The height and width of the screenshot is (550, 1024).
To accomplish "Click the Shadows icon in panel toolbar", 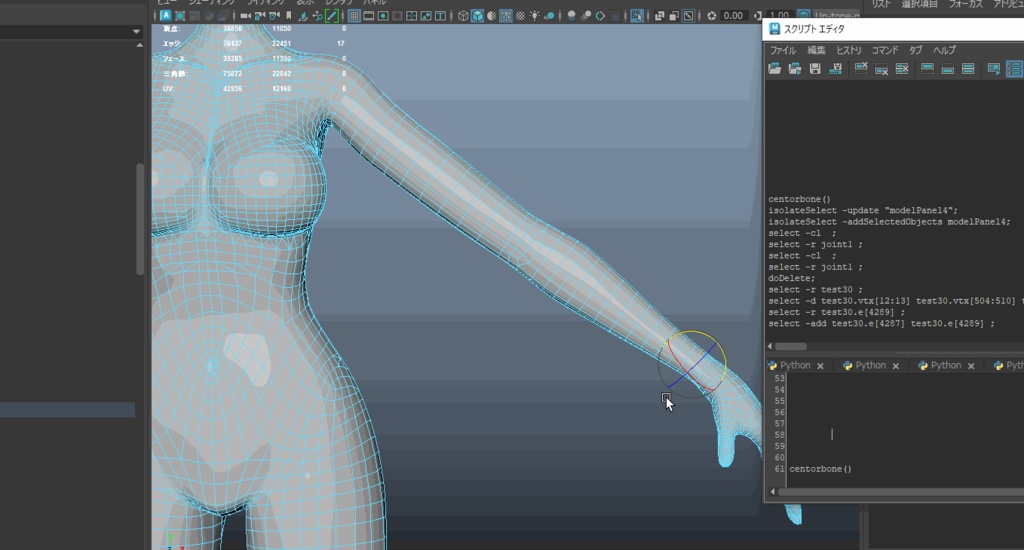I will 549,16.
